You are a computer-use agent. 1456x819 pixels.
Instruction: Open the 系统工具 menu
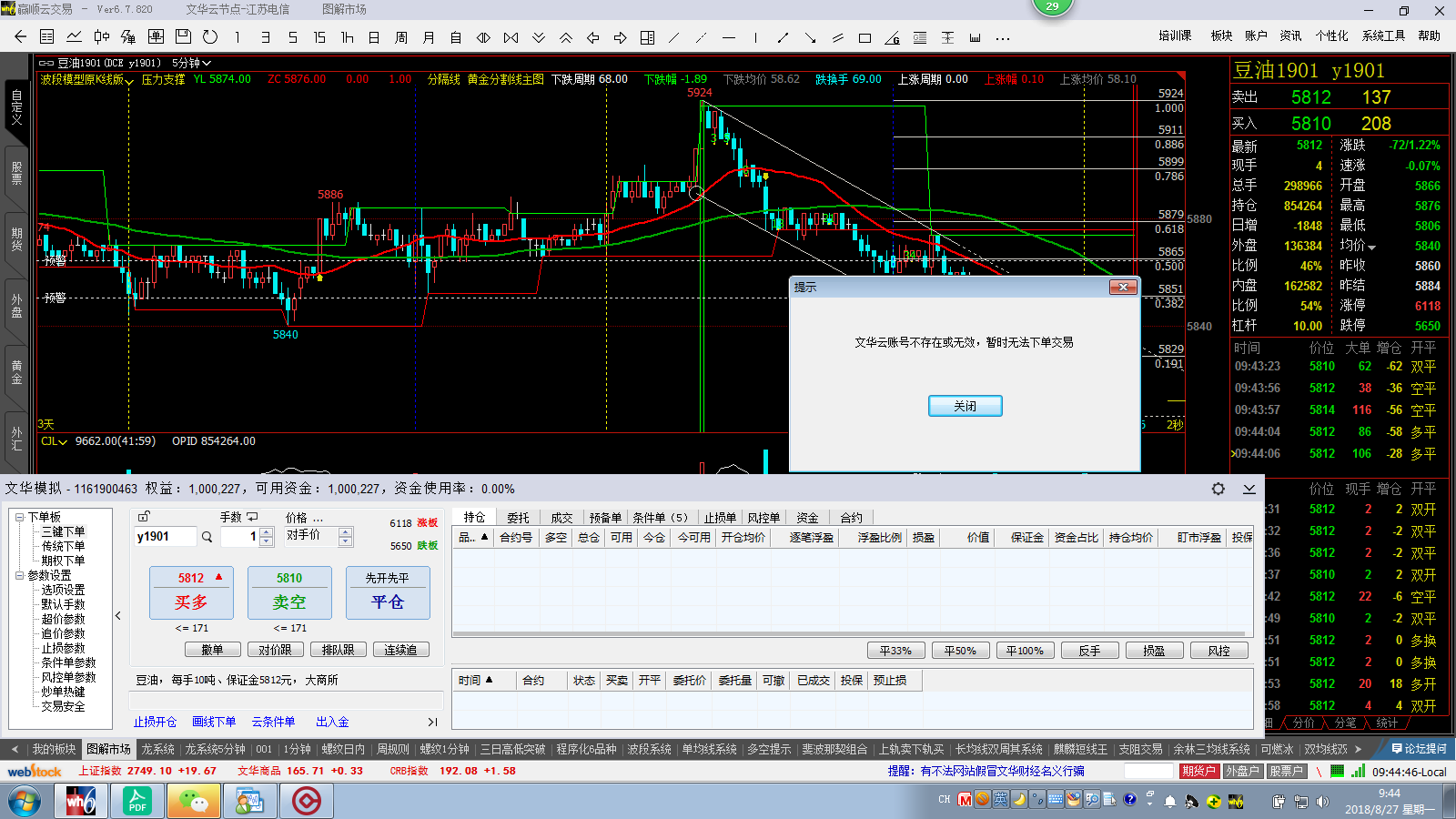point(1383,35)
